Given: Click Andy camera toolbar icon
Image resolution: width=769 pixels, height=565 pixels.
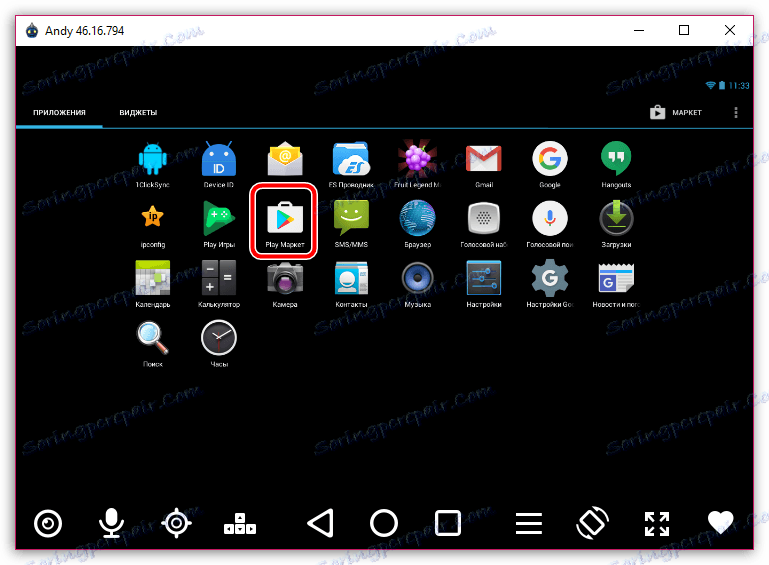Looking at the screenshot, I should coord(48,523).
